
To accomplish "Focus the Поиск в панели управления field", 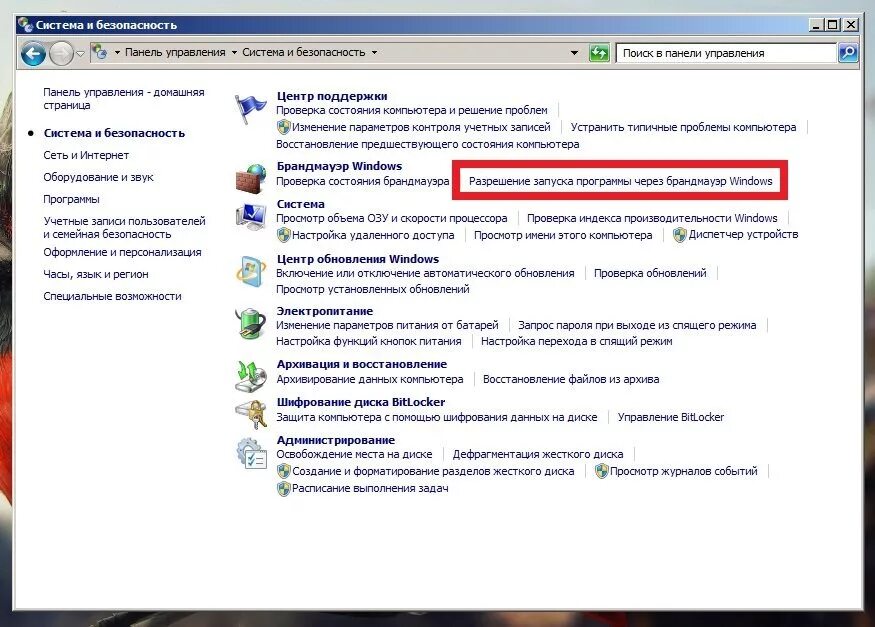I will coord(725,53).
